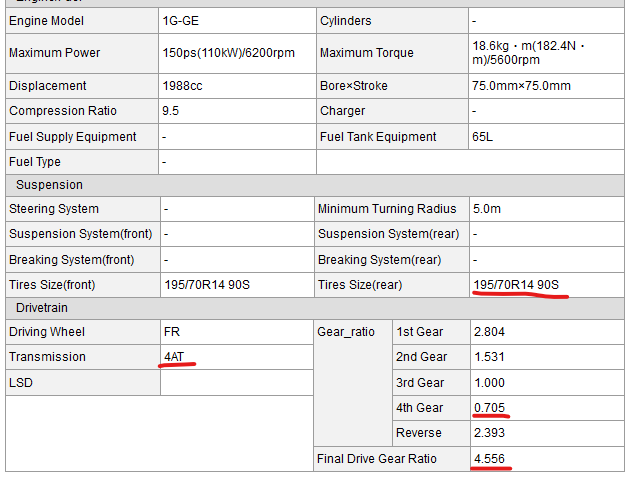Image resolution: width=635 pixels, height=481 pixels.
Task: Click the Maximum Torque value cell
Action: (x=529, y=53)
